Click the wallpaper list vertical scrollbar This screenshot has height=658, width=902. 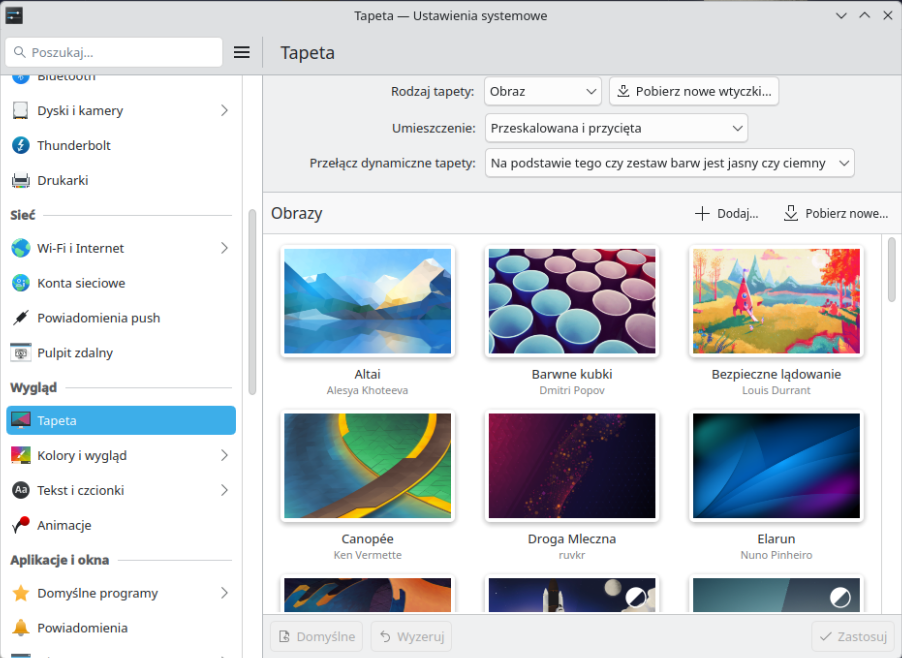coord(892,270)
